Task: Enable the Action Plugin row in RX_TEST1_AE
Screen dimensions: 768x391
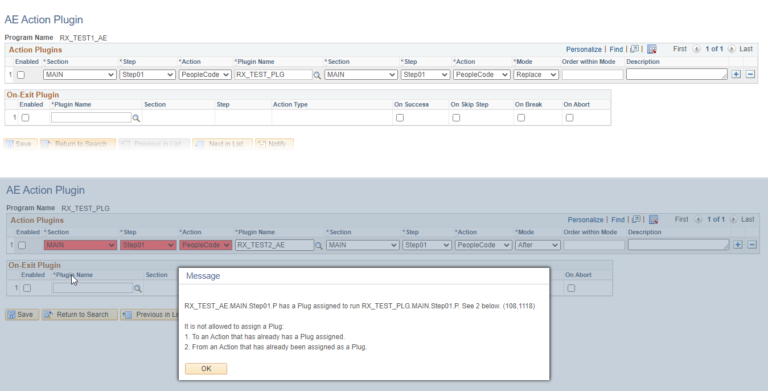Action: (x=21, y=75)
